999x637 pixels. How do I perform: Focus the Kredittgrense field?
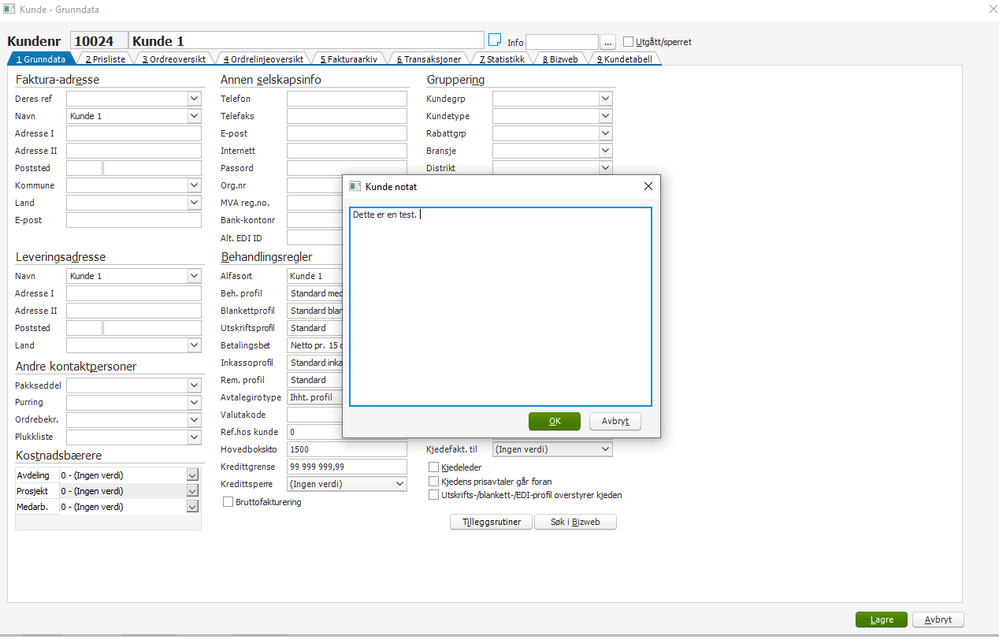tap(347, 466)
